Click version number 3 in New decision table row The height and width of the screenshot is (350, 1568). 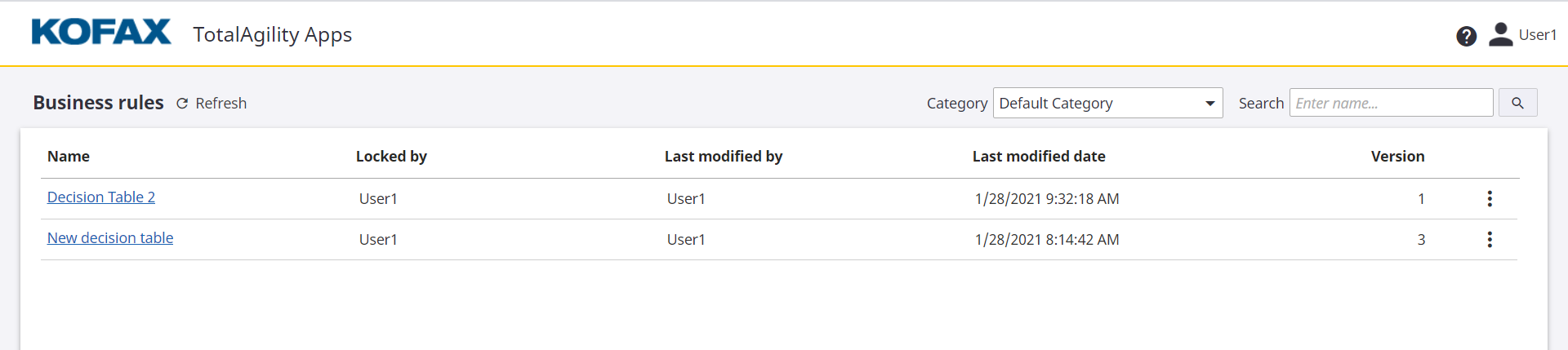pyautogui.click(x=1421, y=240)
